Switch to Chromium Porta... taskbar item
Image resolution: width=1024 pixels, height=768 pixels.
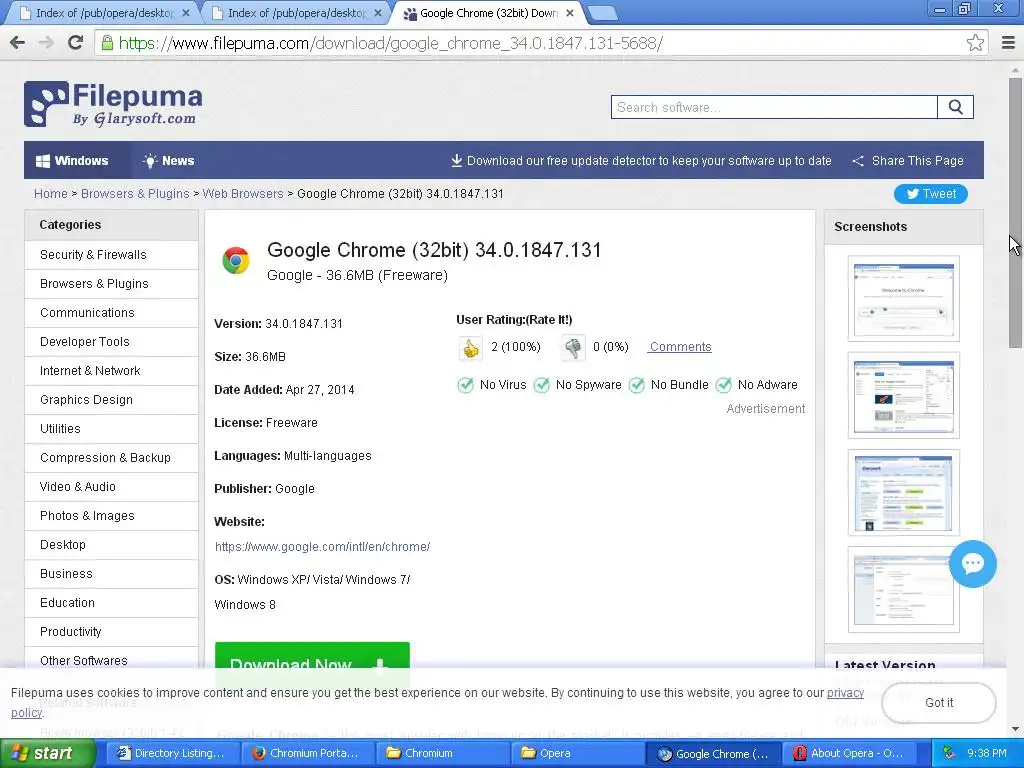307,753
